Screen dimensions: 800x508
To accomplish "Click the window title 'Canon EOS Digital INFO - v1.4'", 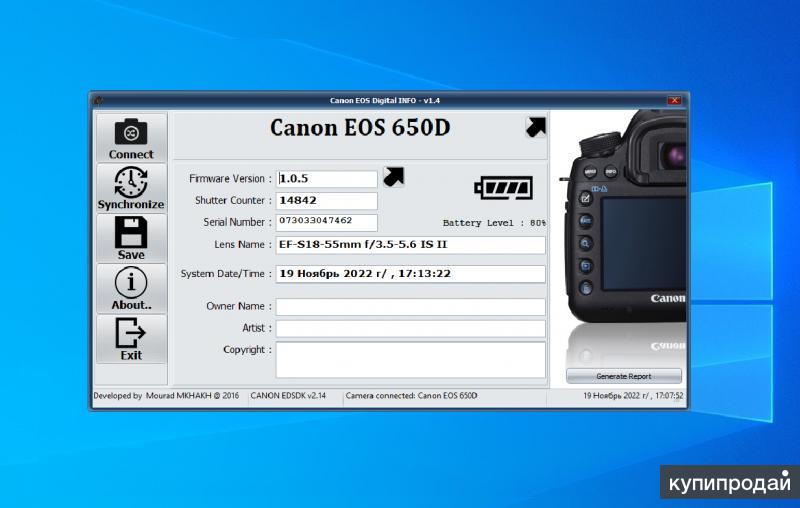I will pos(385,100).
